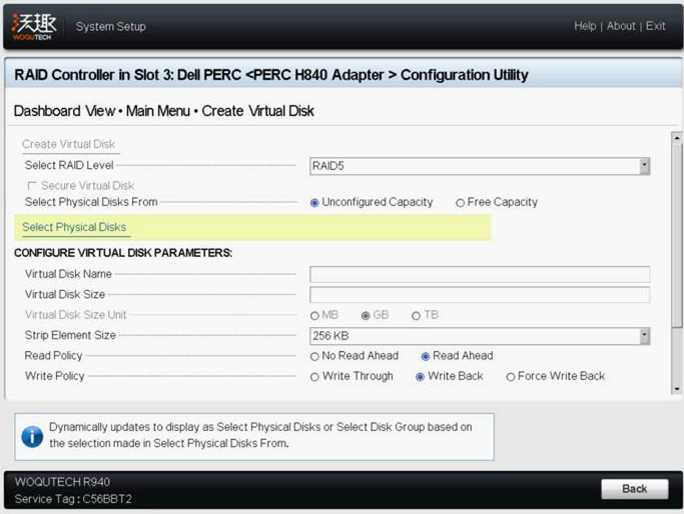Open the Select Physical Disks link
Viewport: 684px width, 514px height.
[74, 227]
